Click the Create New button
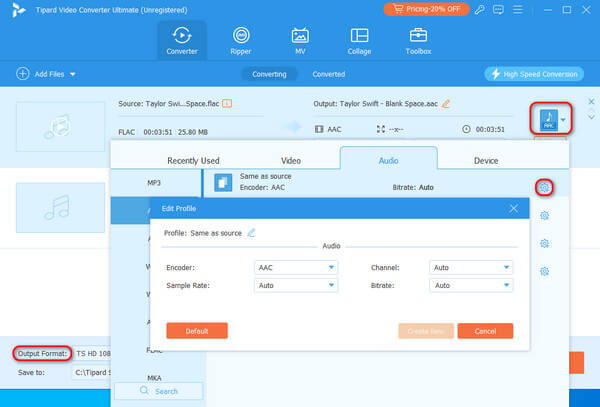Viewport: 600px width, 407px height. (x=426, y=331)
